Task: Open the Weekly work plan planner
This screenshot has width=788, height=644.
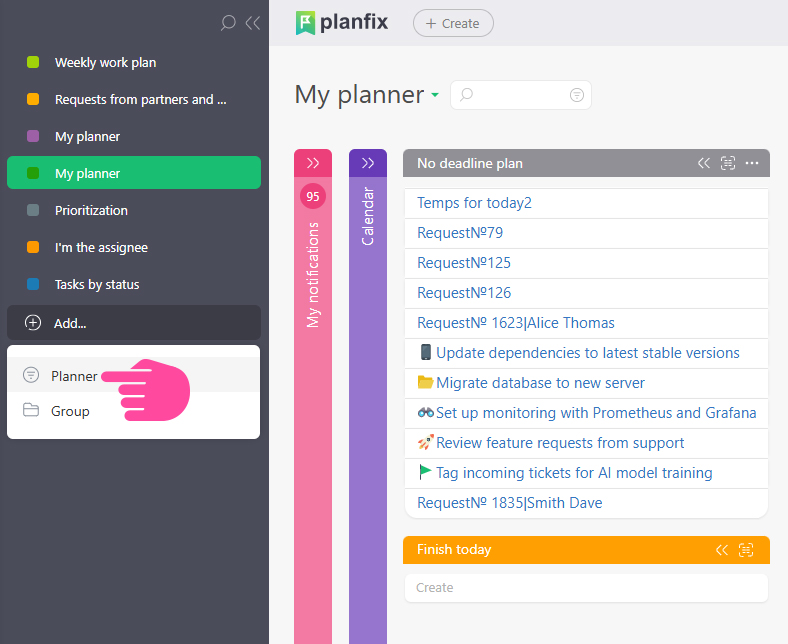Action: click(x=105, y=62)
